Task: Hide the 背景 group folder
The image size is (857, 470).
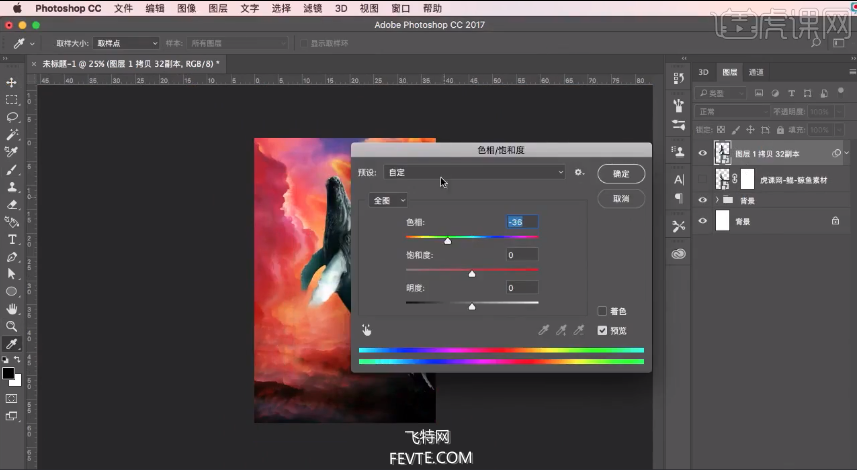Action: pos(703,200)
